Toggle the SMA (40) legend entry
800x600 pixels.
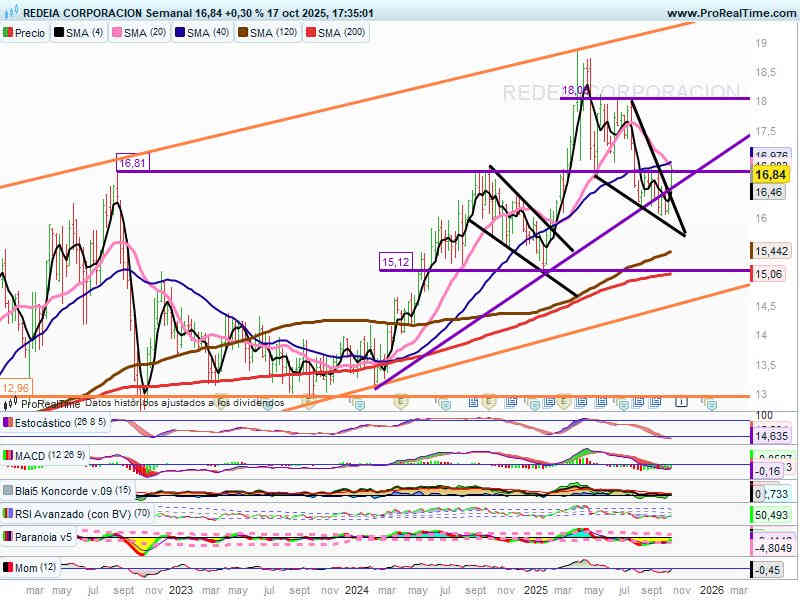pos(204,33)
